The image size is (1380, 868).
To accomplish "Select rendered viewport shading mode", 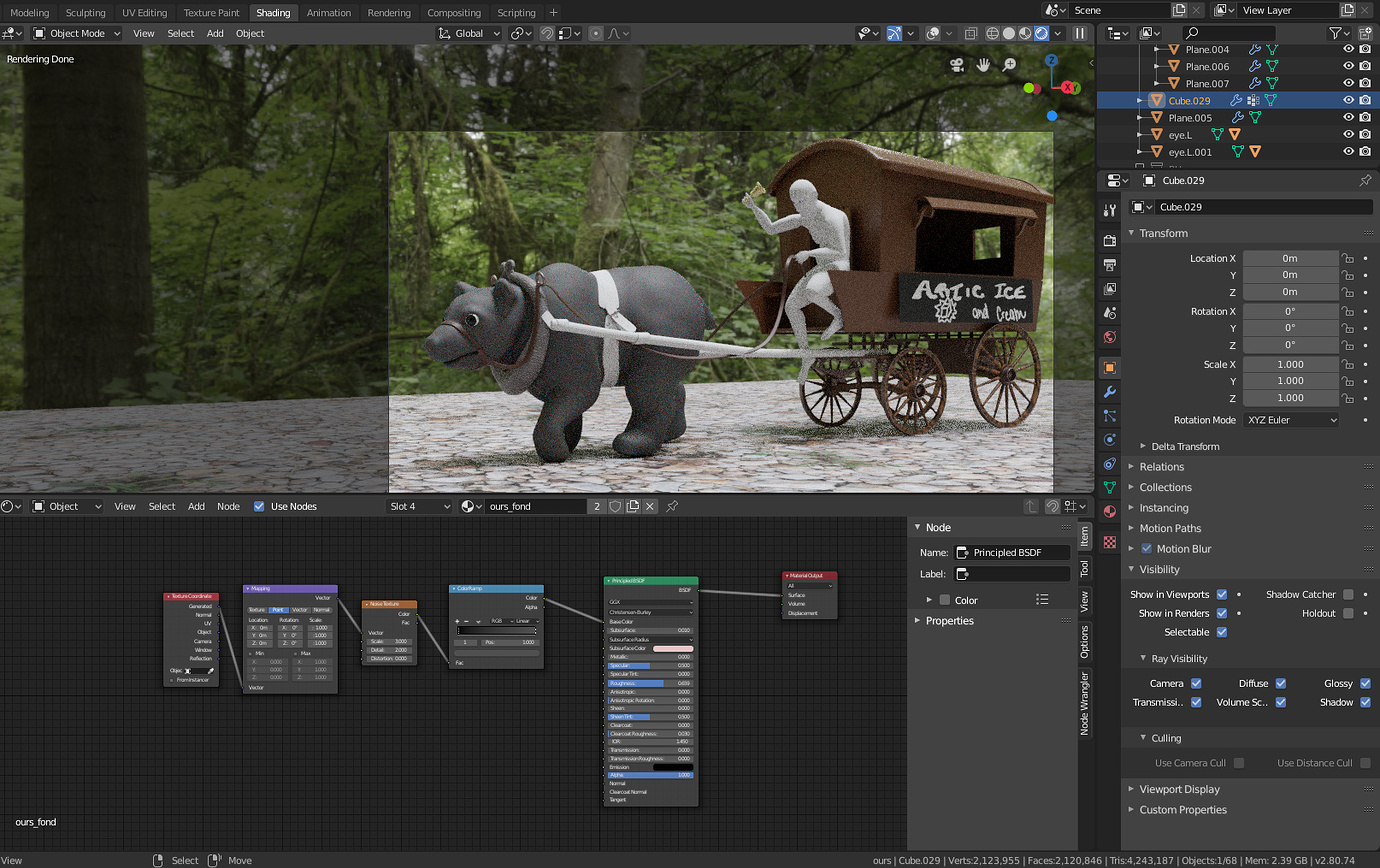I will pos(1041,33).
